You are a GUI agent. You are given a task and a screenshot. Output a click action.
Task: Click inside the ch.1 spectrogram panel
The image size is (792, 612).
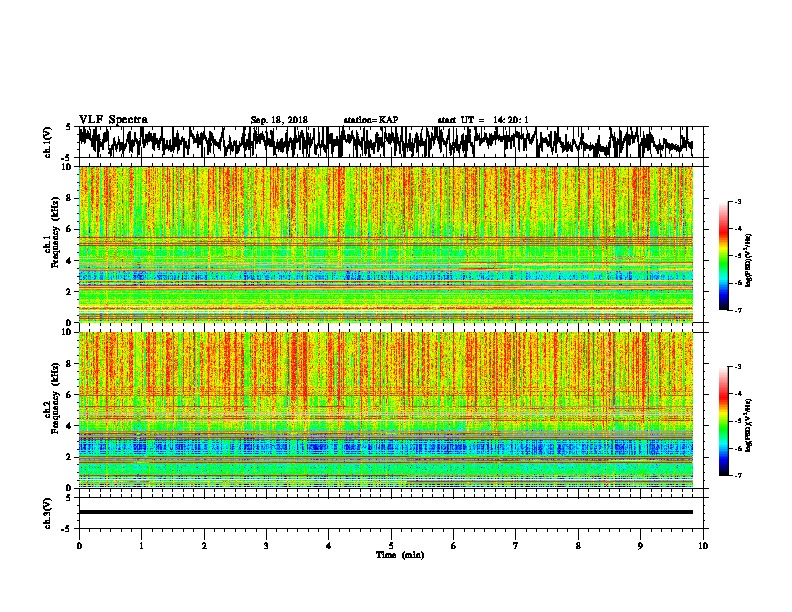click(x=385, y=244)
